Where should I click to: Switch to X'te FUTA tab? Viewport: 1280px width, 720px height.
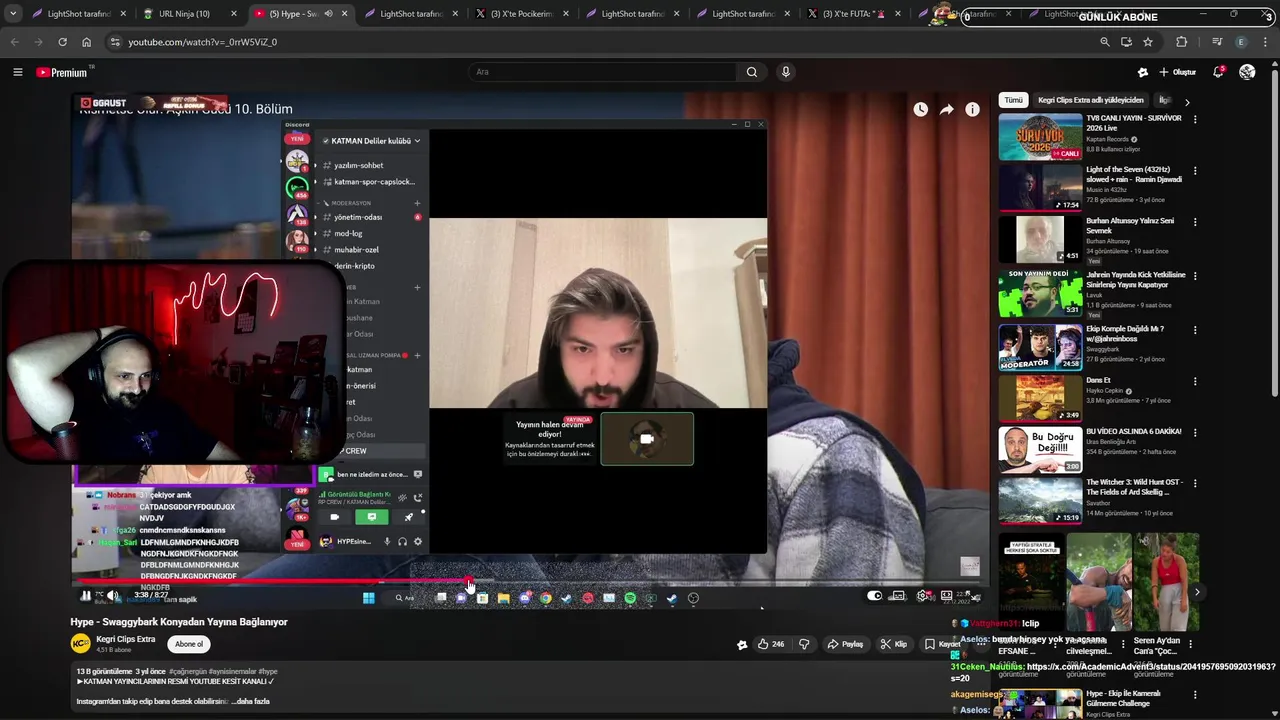tap(853, 14)
